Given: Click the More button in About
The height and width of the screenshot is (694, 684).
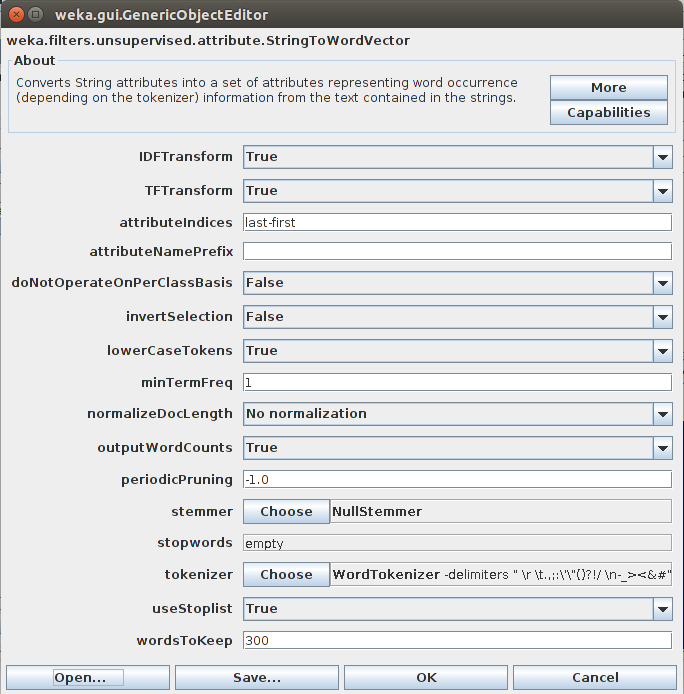Looking at the screenshot, I should pyautogui.click(x=609, y=88).
